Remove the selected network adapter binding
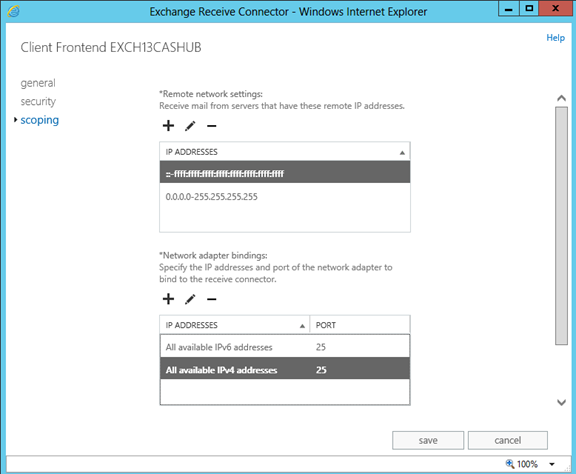The height and width of the screenshot is (474, 576). point(212,299)
